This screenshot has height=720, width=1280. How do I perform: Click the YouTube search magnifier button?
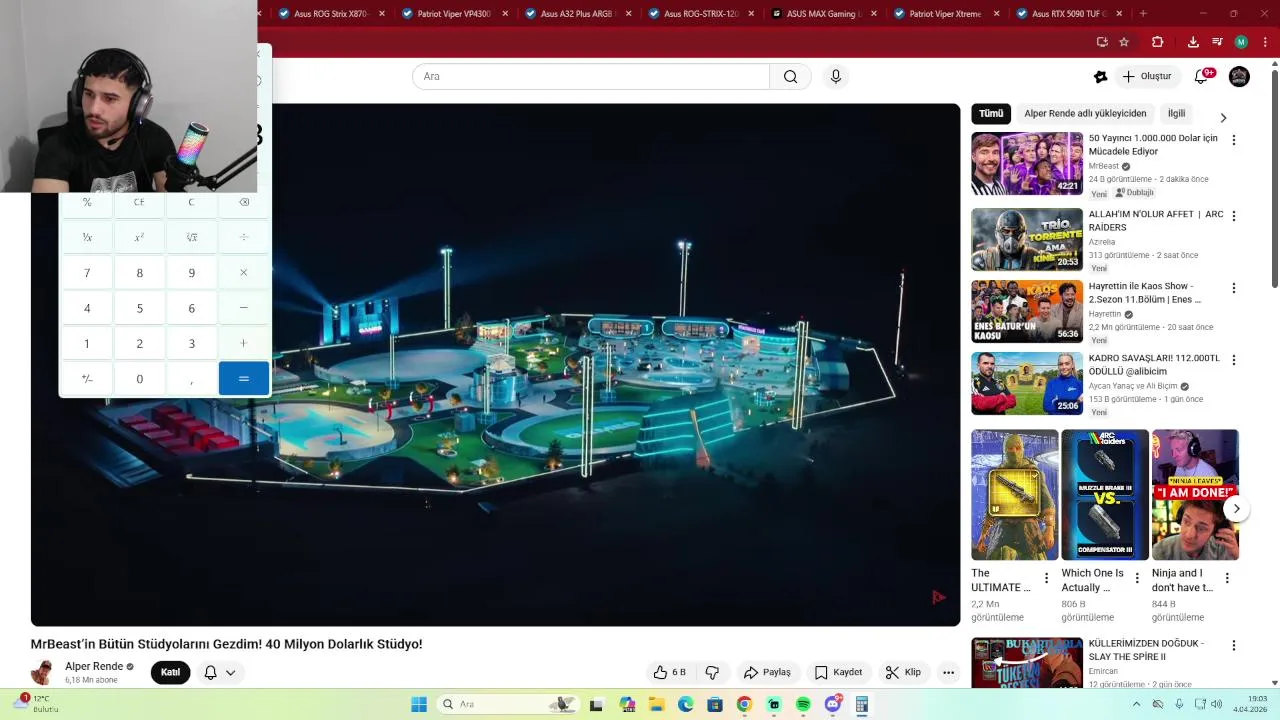(790, 76)
